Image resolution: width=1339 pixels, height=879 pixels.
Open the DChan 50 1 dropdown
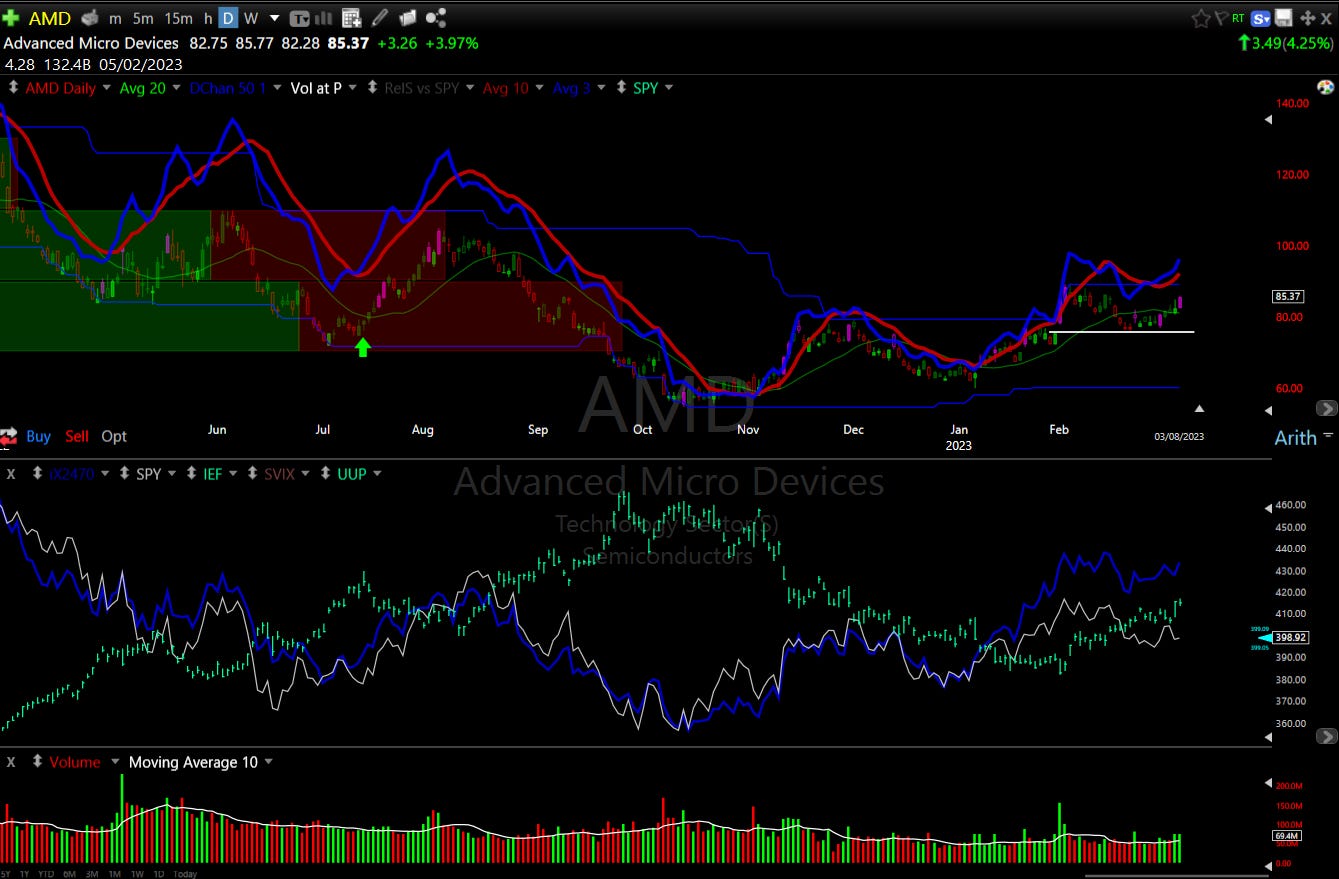[x=277, y=88]
